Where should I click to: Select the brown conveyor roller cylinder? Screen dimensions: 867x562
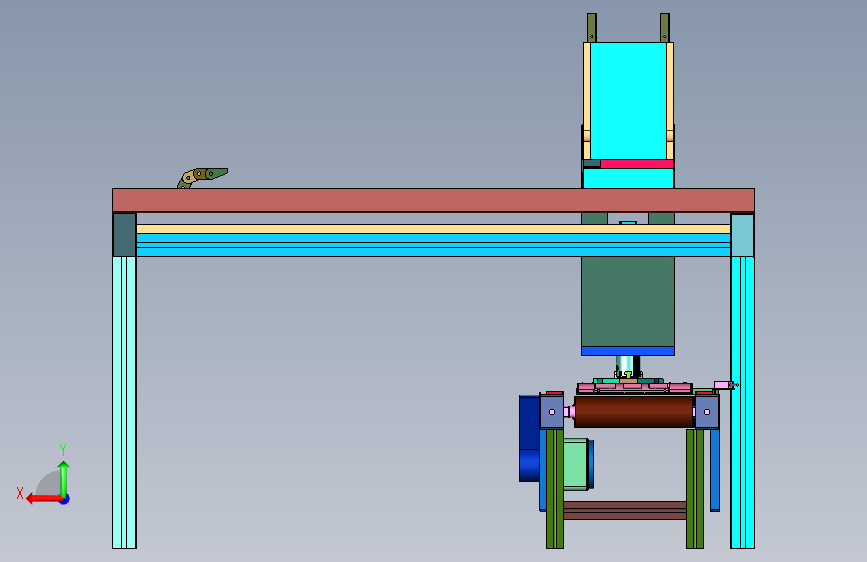[x=634, y=412]
